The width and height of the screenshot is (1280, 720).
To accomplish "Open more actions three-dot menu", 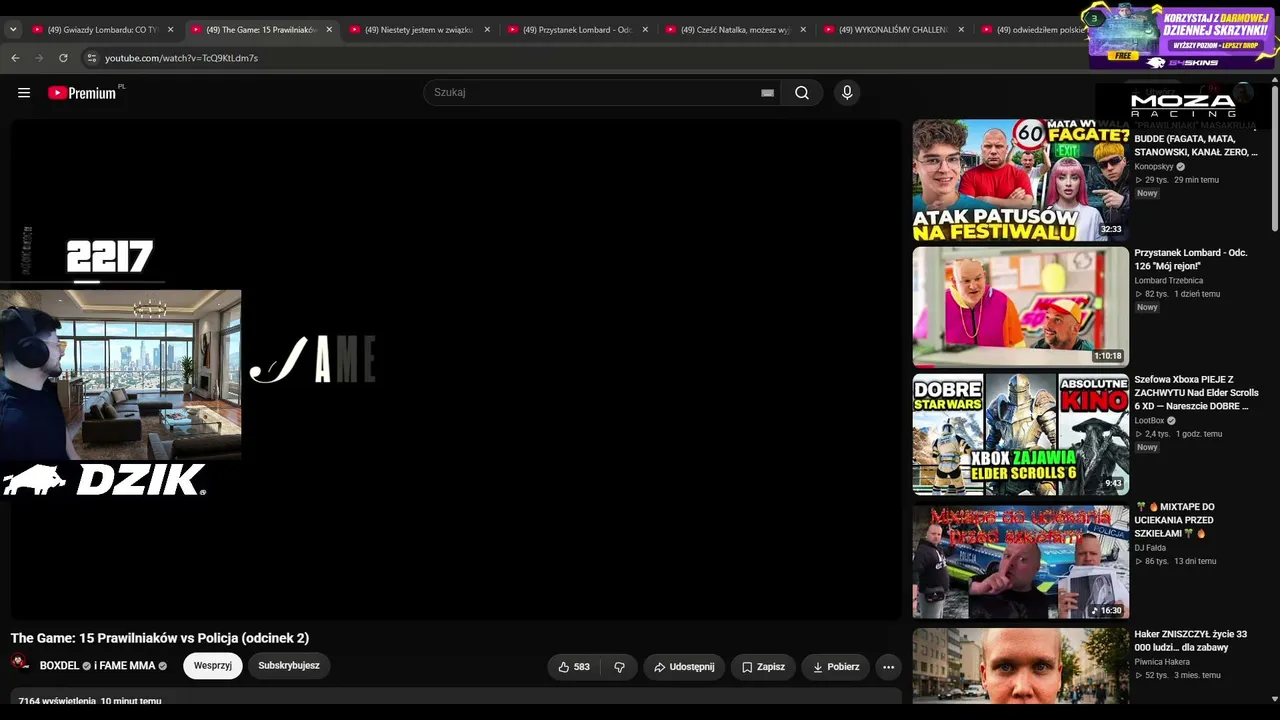I will pyautogui.click(x=888, y=667).
